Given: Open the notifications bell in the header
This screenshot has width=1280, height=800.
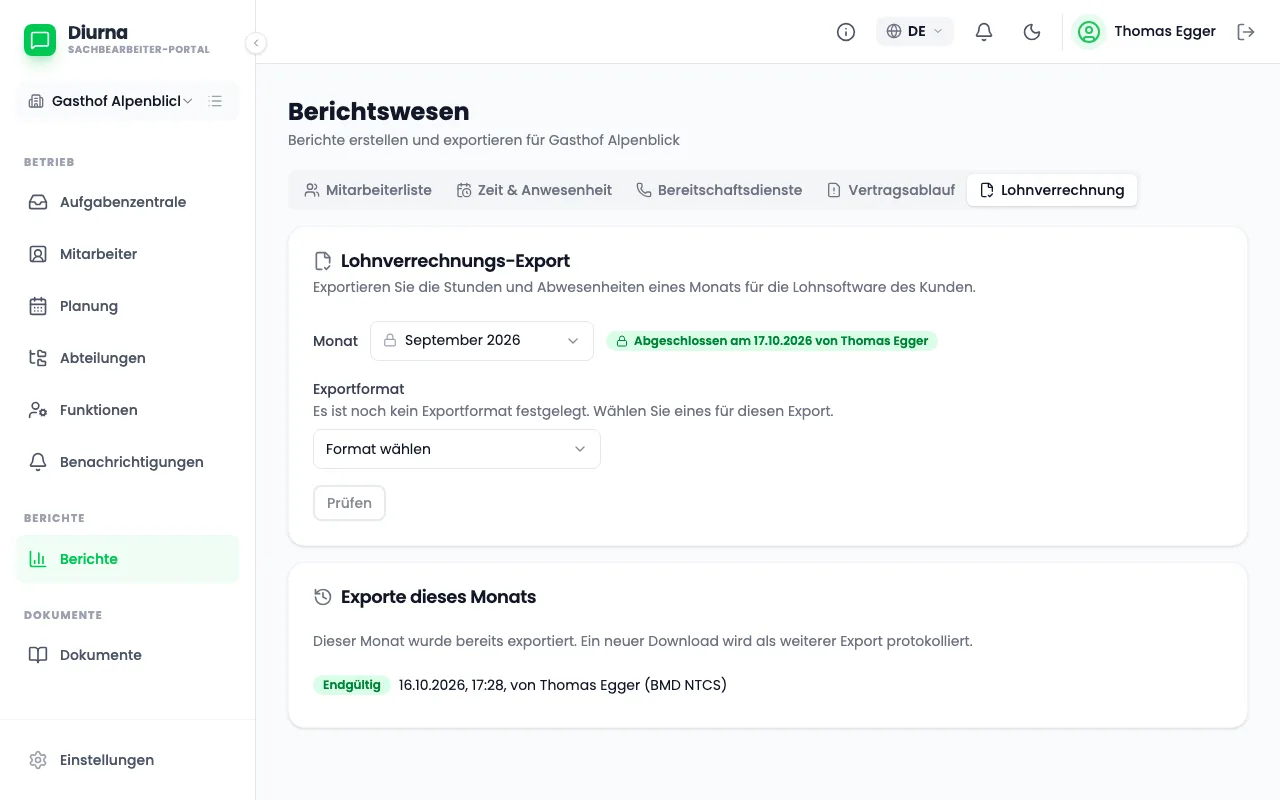Looking at the screenshot, I should point(984,32).
